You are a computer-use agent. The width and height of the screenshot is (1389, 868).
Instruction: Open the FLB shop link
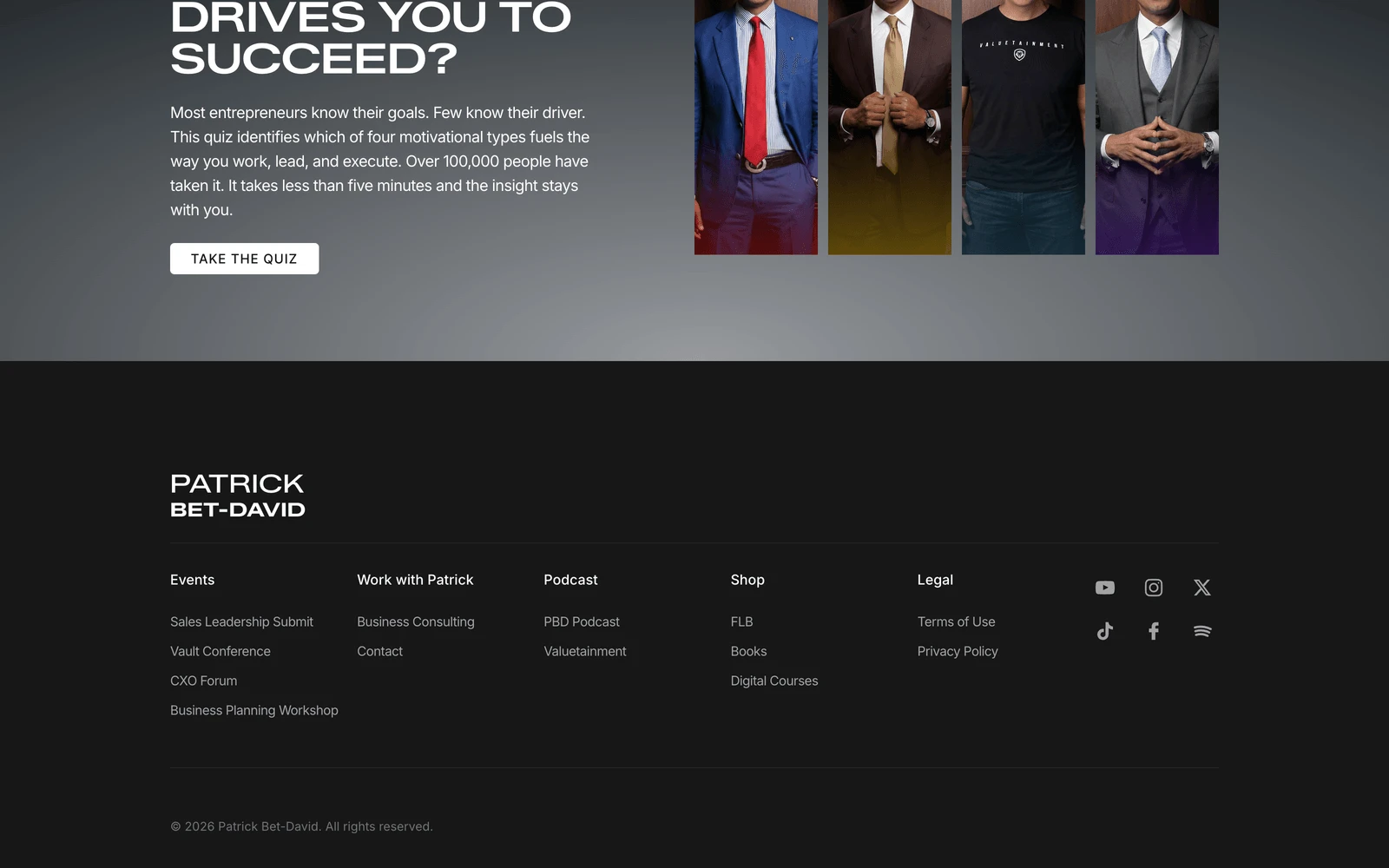click(x=741, y=621)
